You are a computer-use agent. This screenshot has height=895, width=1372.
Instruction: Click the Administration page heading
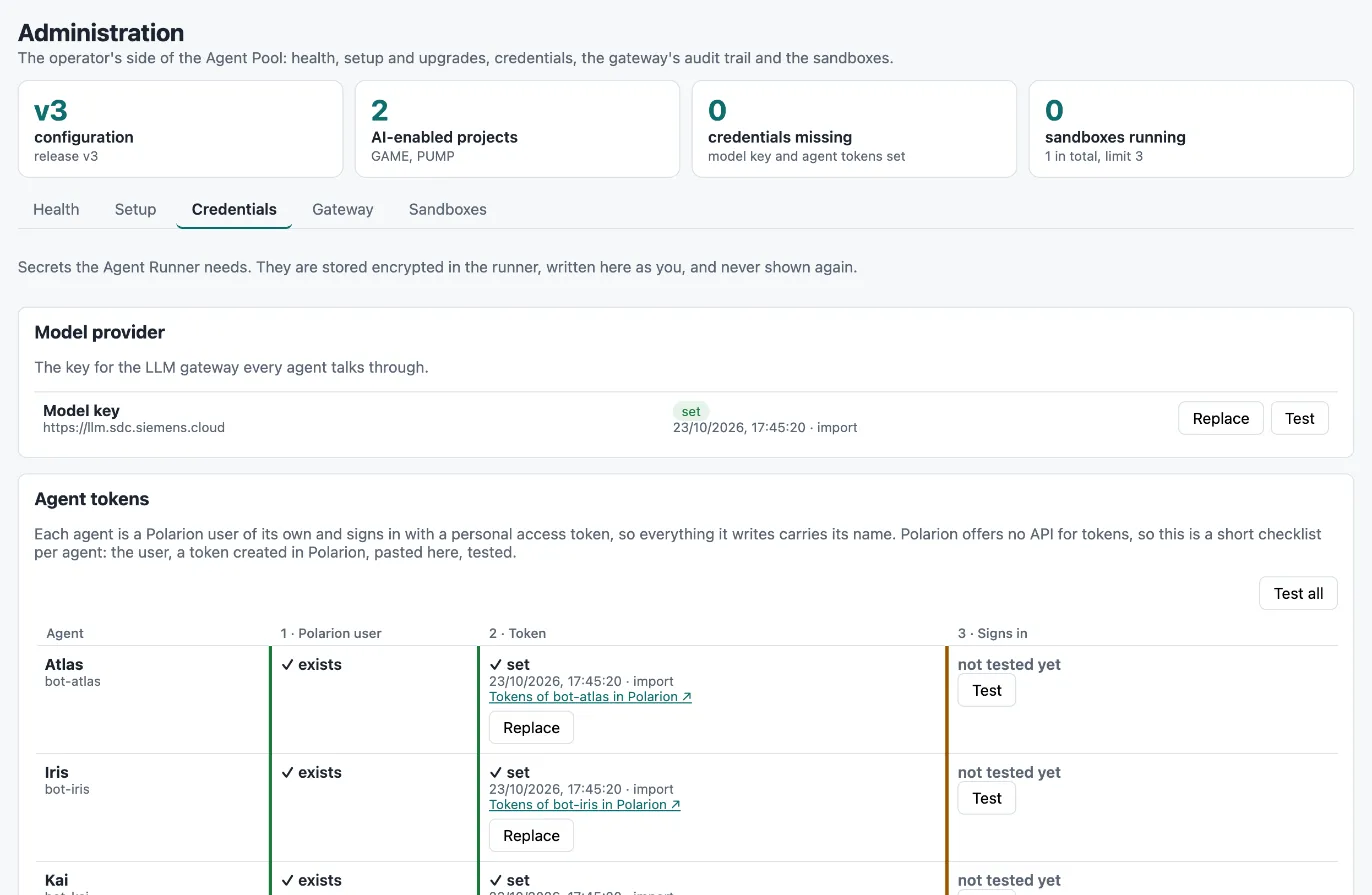click(x=101, y=33)
